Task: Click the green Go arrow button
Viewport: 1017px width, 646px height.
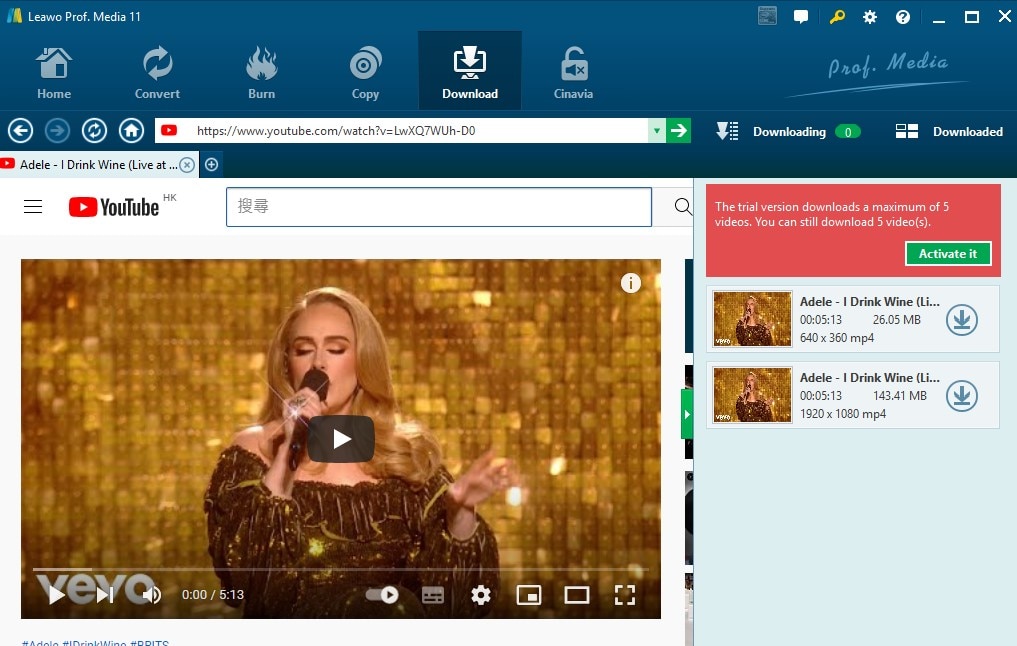Action: click(x=678, y=131)
